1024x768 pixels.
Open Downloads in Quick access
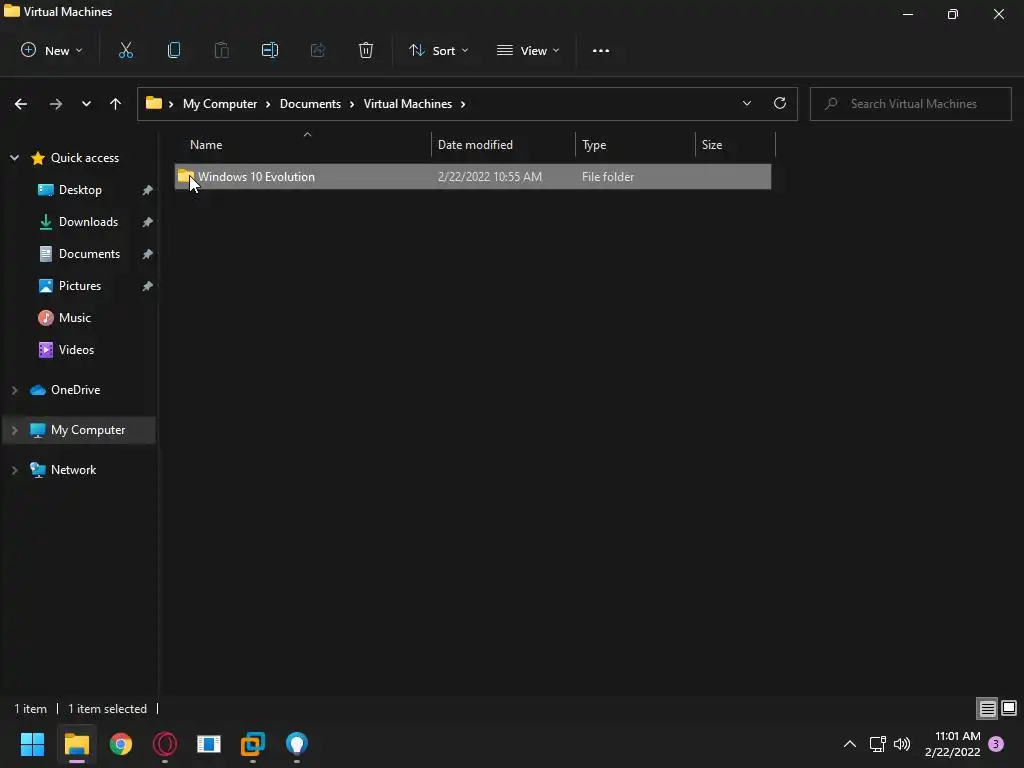pyautogui.click(x=88, y=222)
